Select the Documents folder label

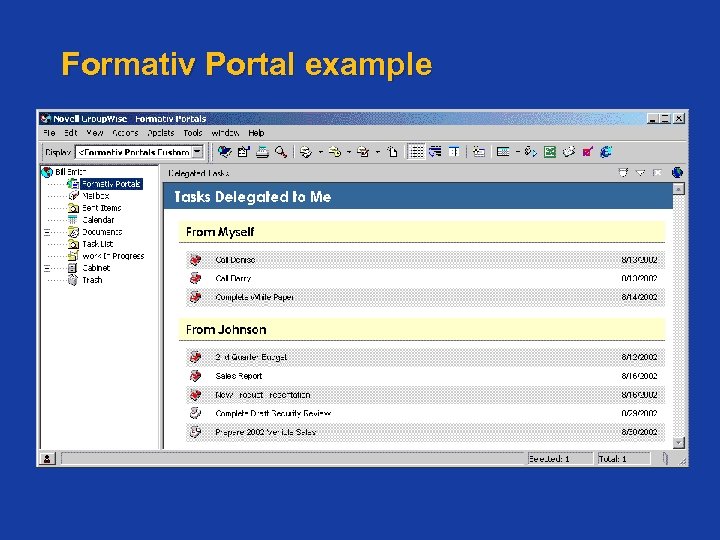tap(102, 232)
